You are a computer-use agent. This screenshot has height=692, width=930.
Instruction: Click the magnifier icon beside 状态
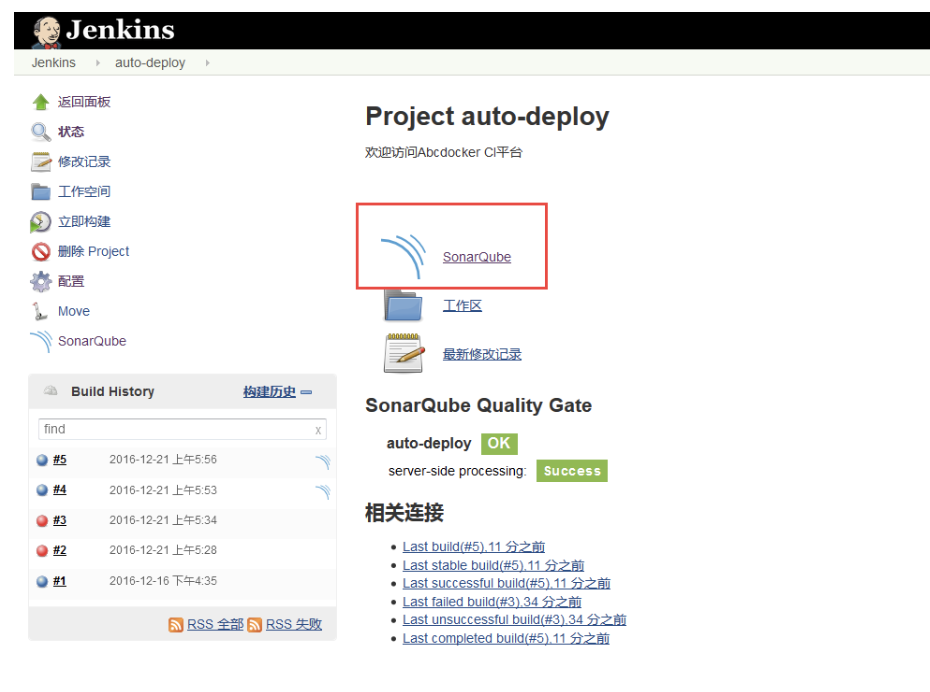pos(41,132)
